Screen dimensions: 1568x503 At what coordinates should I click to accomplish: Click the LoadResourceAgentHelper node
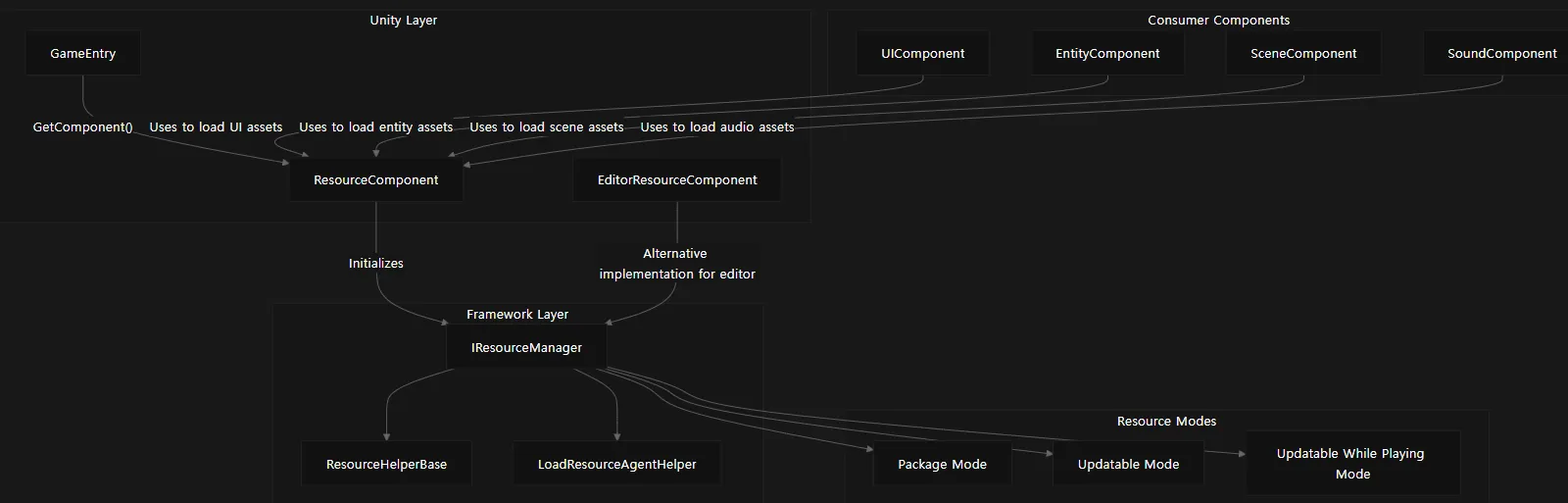616,464
